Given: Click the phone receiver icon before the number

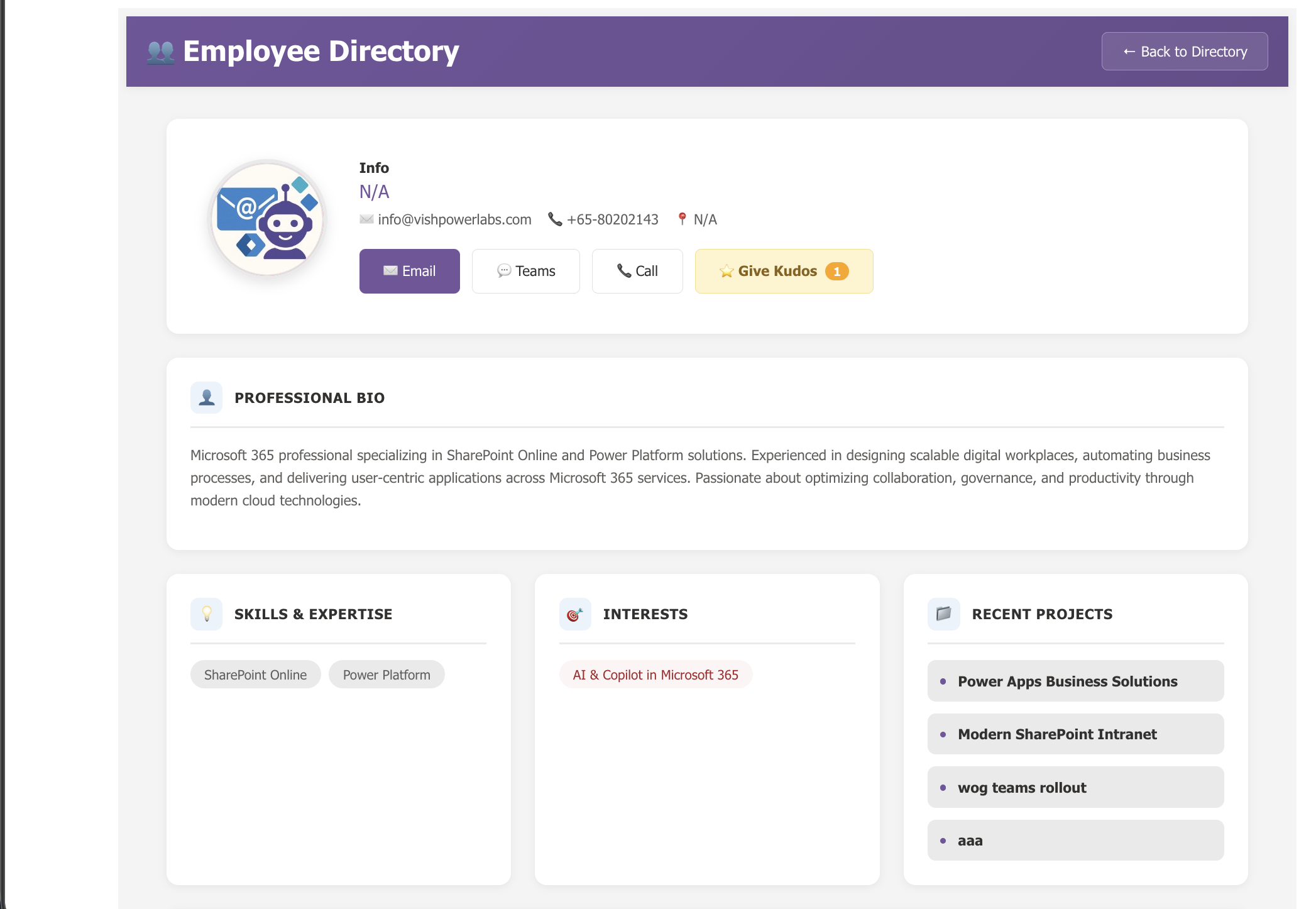Looking at the screenshot, I should 556,219.
